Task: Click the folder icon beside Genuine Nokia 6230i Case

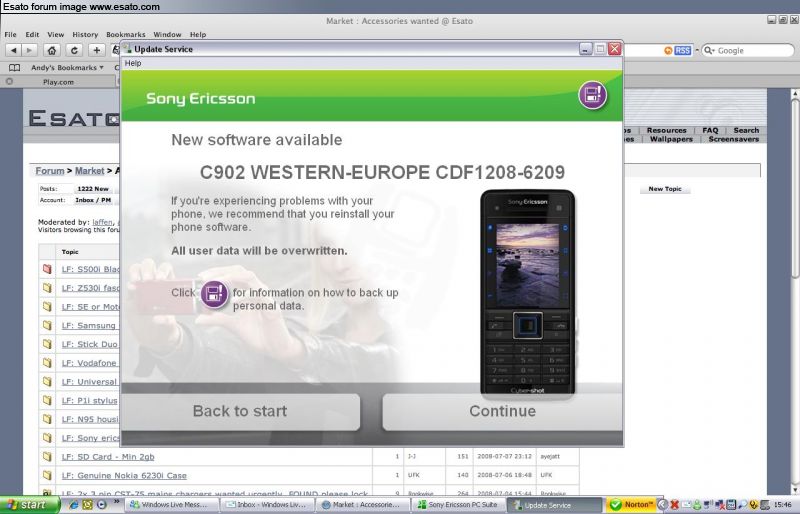Action: coord(47,475)
